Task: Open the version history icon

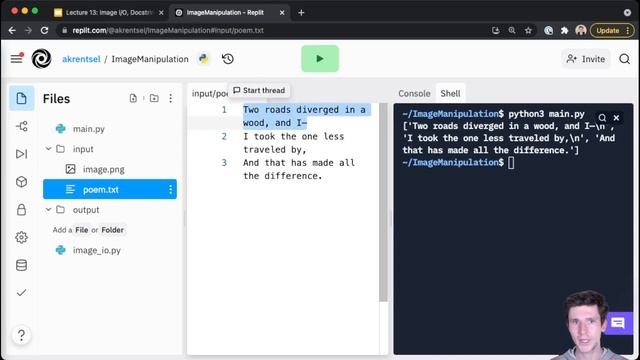Action: point(228,59)
